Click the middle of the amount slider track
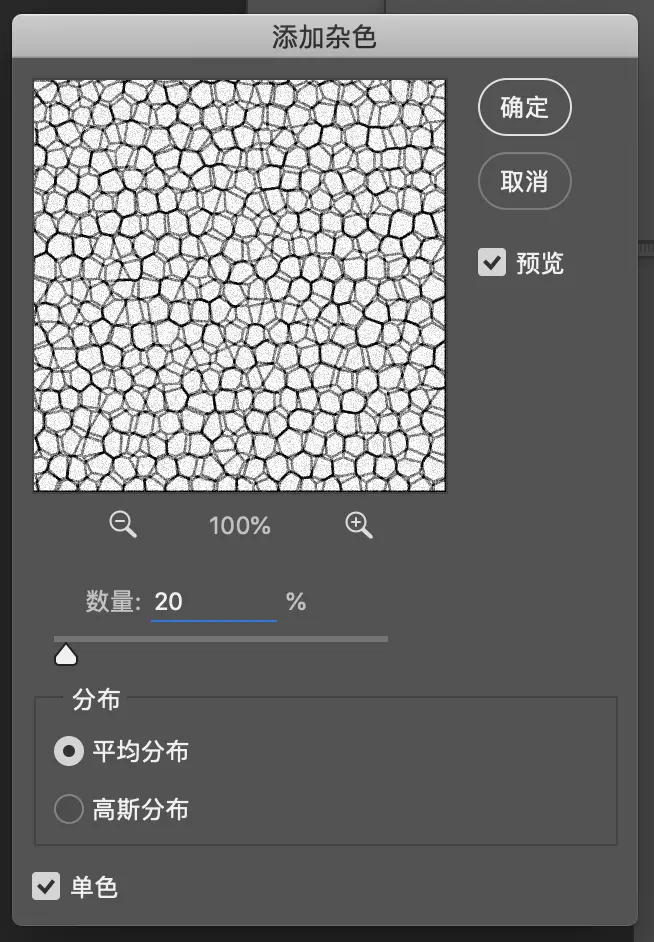Image resolution: width=654 pixels, height=942 pixels. coord(221,639)
